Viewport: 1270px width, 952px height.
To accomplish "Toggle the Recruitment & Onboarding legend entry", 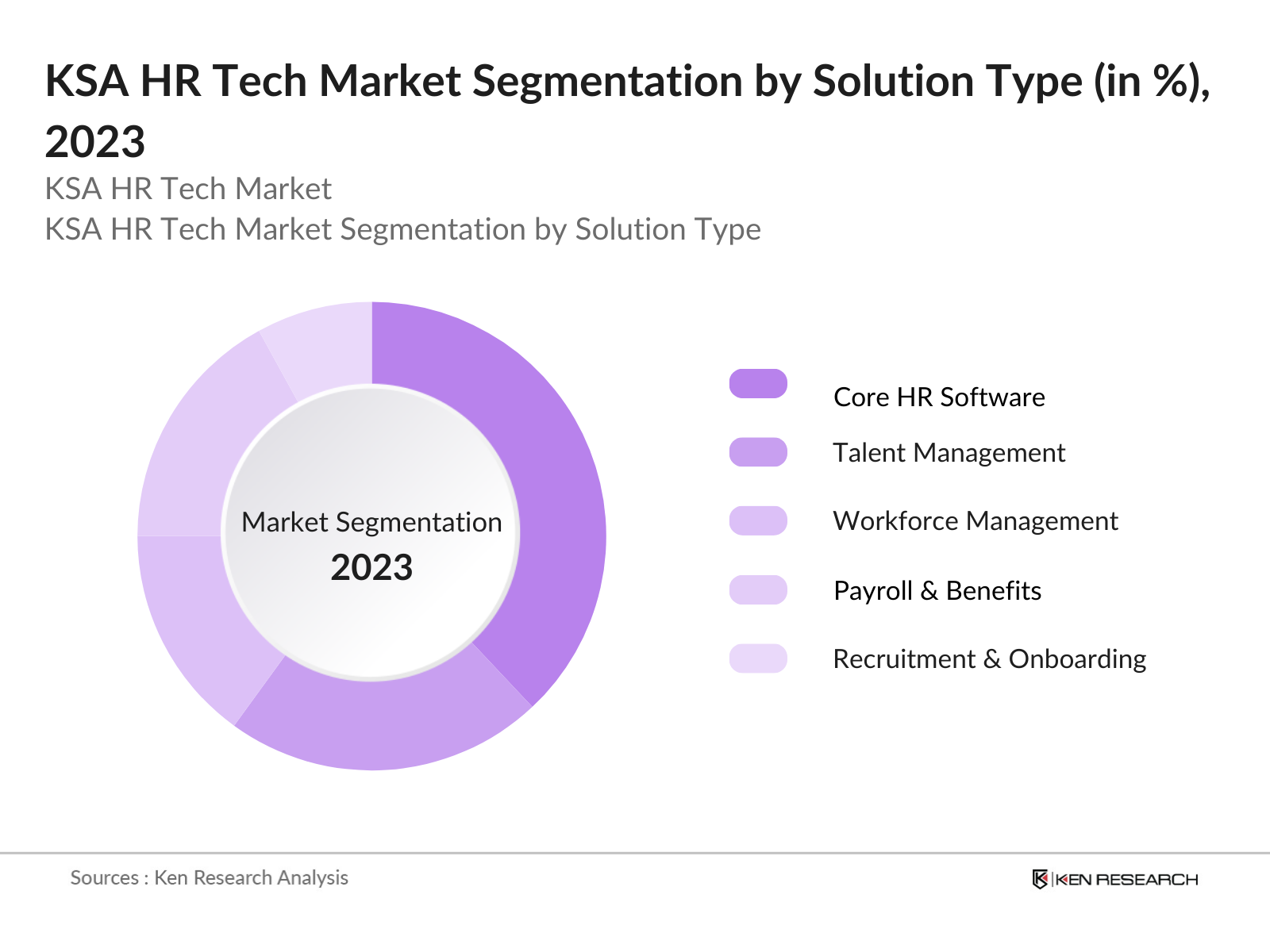I will coord(989,658).
